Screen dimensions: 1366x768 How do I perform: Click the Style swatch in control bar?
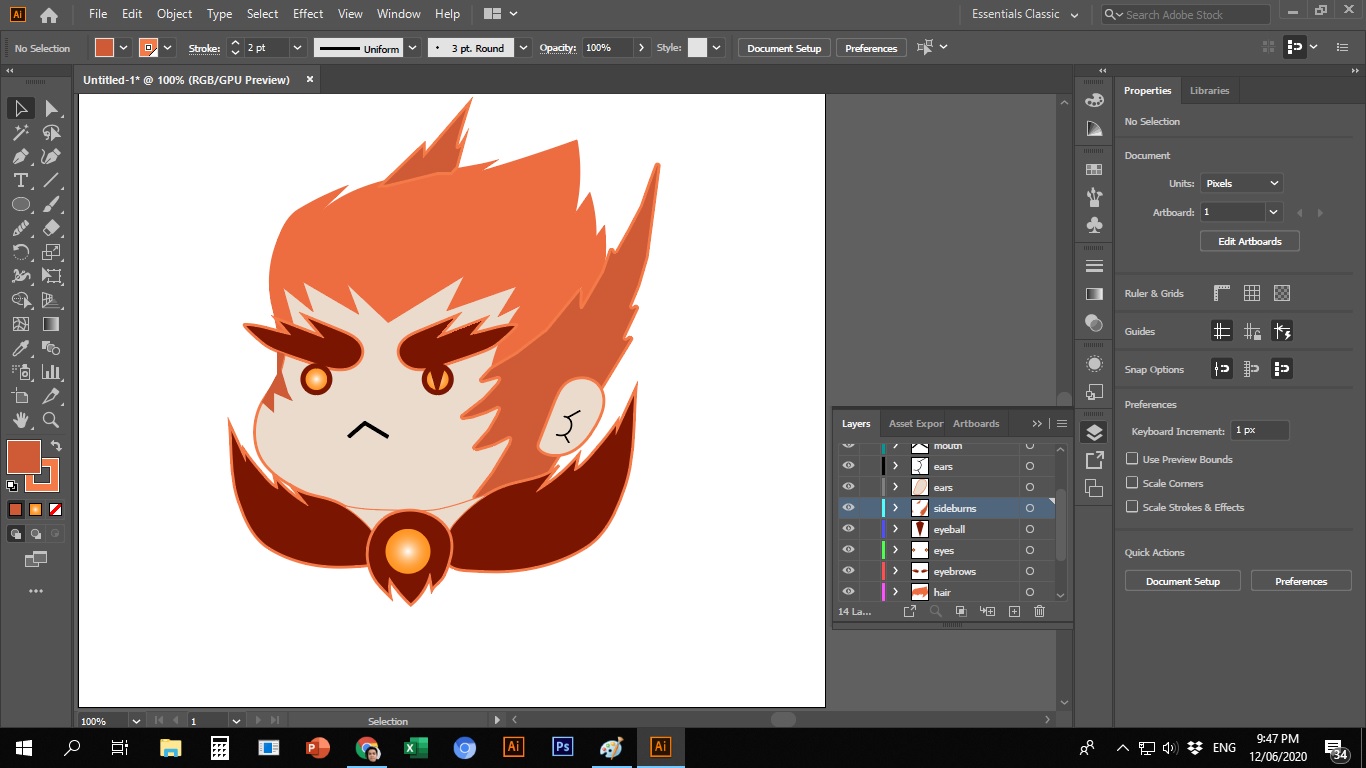[697, 48]
